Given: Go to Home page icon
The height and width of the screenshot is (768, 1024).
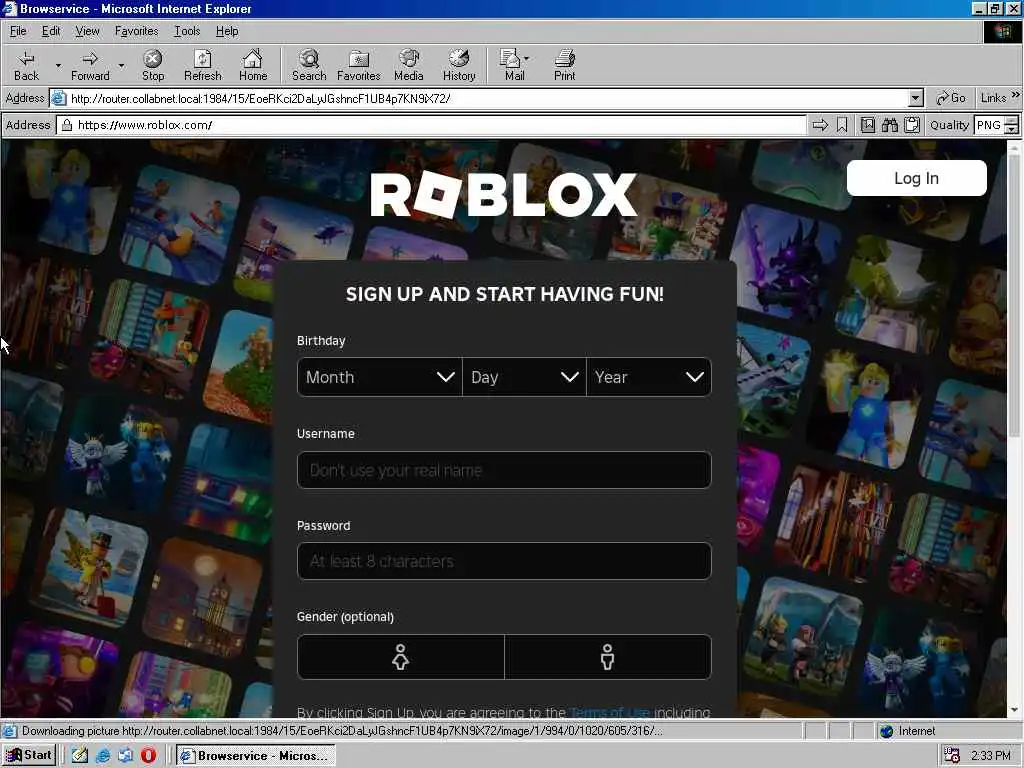Looking at the screenshot, I should tap(253, 59).
